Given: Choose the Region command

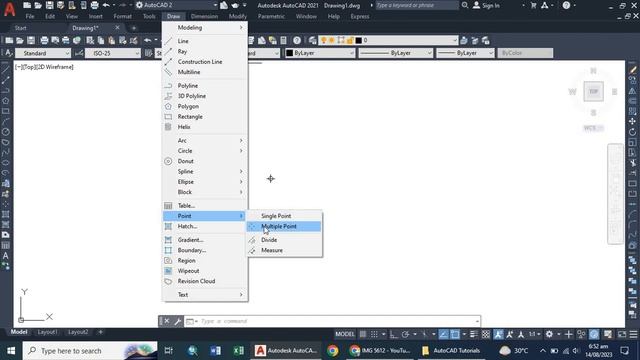Looking at the screenshot, I should pyautogui.click(x=205, y=260).
